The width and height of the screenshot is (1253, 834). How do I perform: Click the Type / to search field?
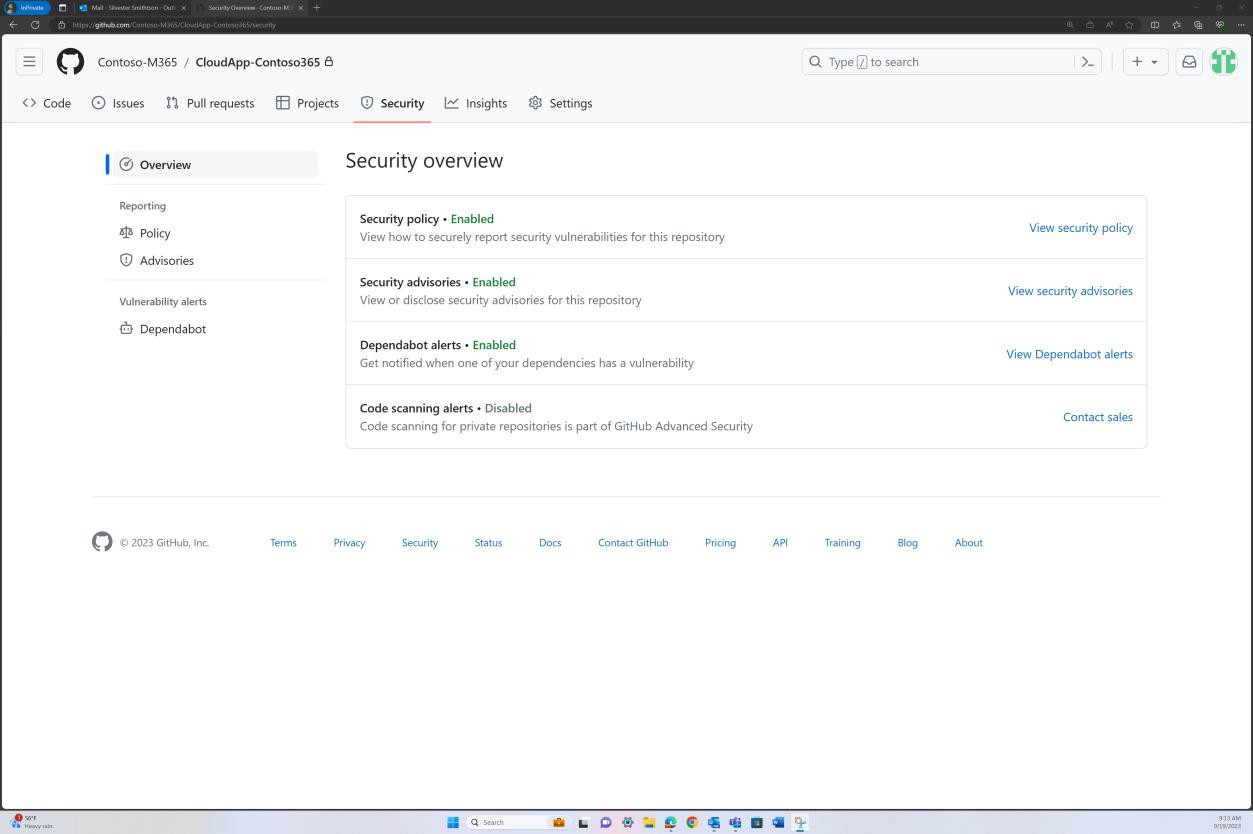[948, 61]
